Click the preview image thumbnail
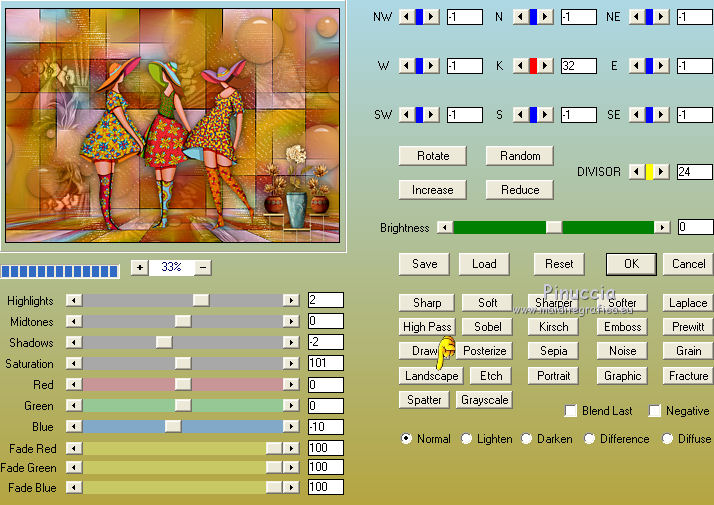Screen dimensions: 714x505 coord(173,125)
